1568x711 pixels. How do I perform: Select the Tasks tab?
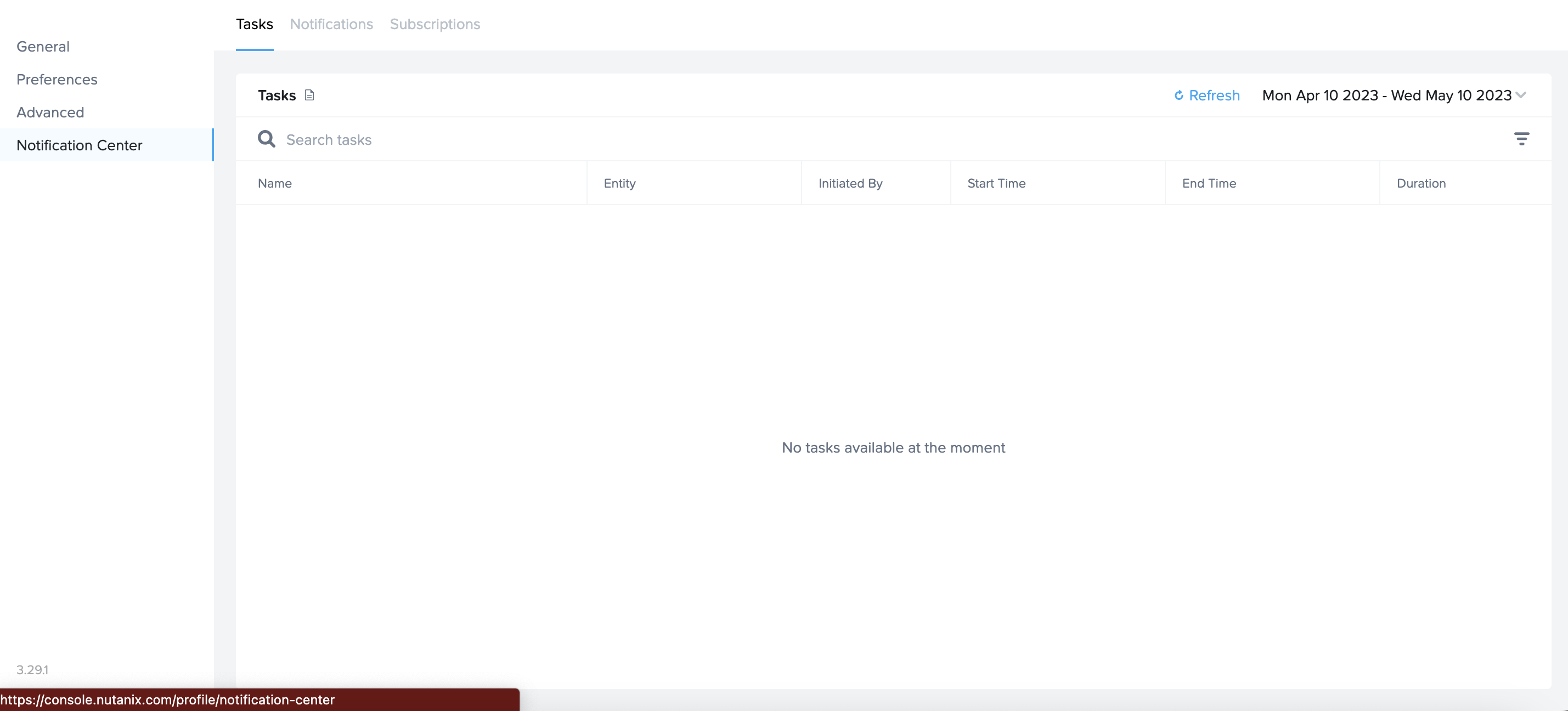point(255,24)
